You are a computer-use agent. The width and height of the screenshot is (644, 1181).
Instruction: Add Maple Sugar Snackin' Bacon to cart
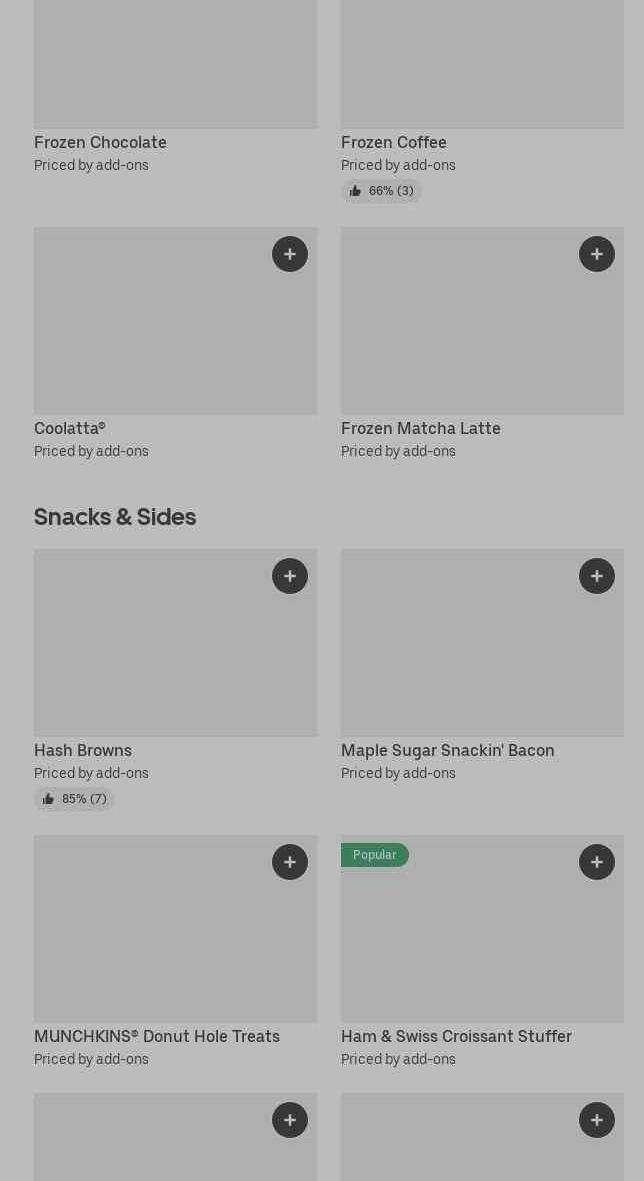pyautogui.click(x=597, y=576)
